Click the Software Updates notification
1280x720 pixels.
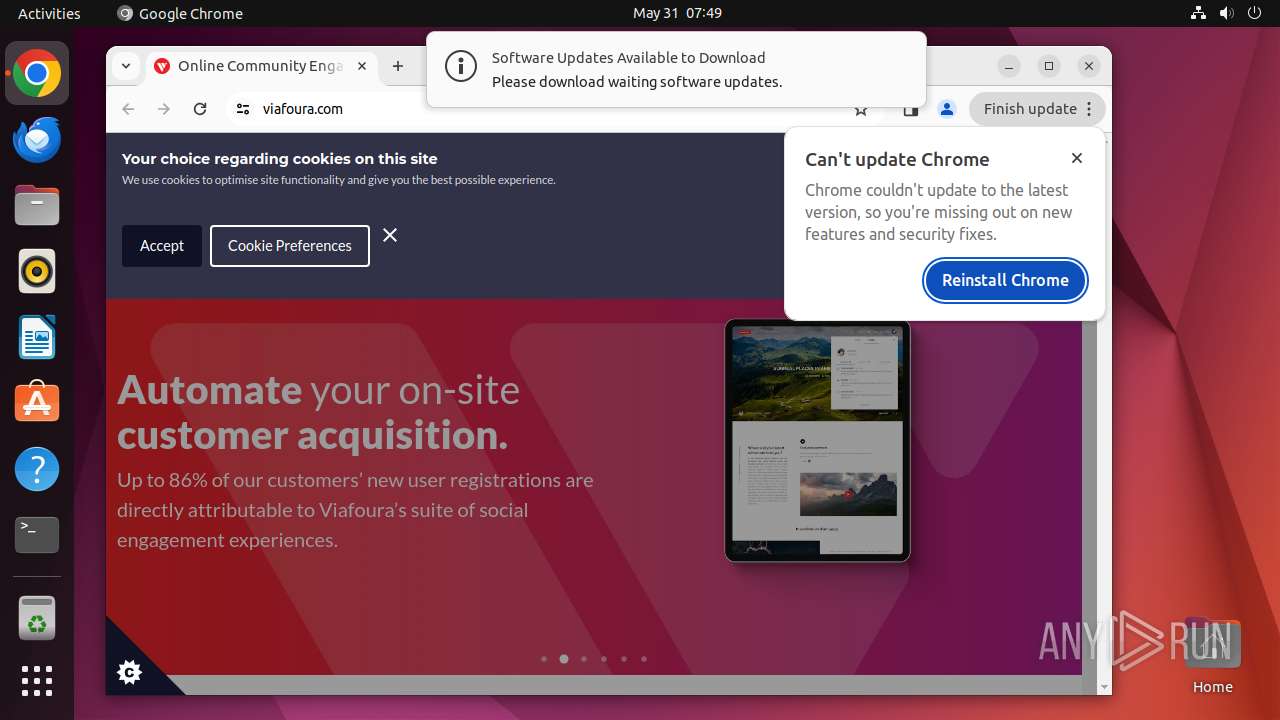pos(676,69)
